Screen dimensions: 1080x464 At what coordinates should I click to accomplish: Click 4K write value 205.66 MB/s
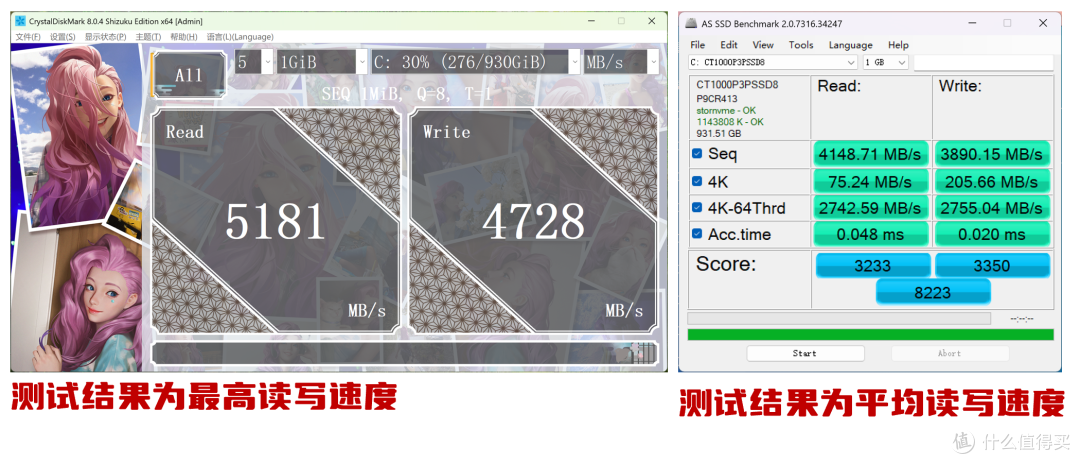pyautogui.click(x=993, y=181)
